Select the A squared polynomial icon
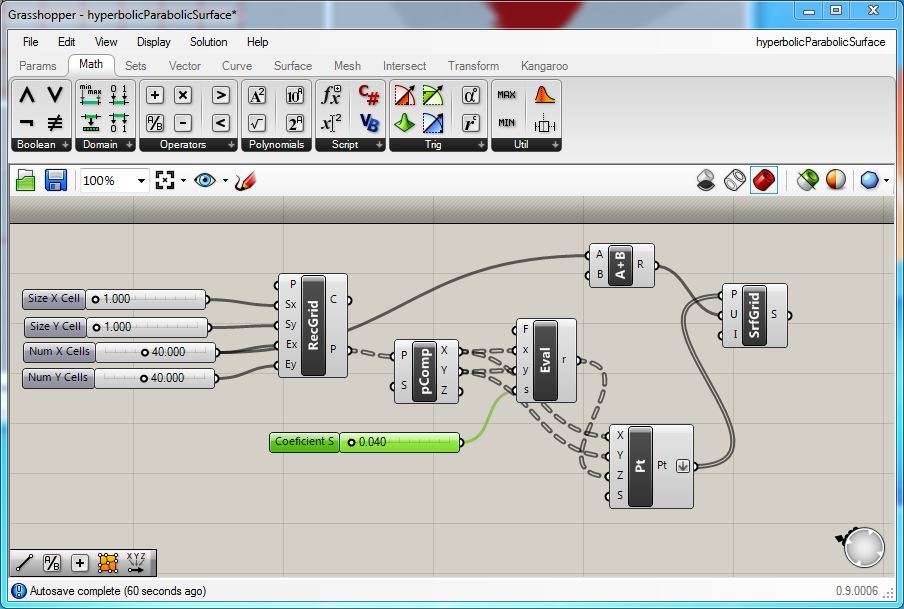 point(257,95)
